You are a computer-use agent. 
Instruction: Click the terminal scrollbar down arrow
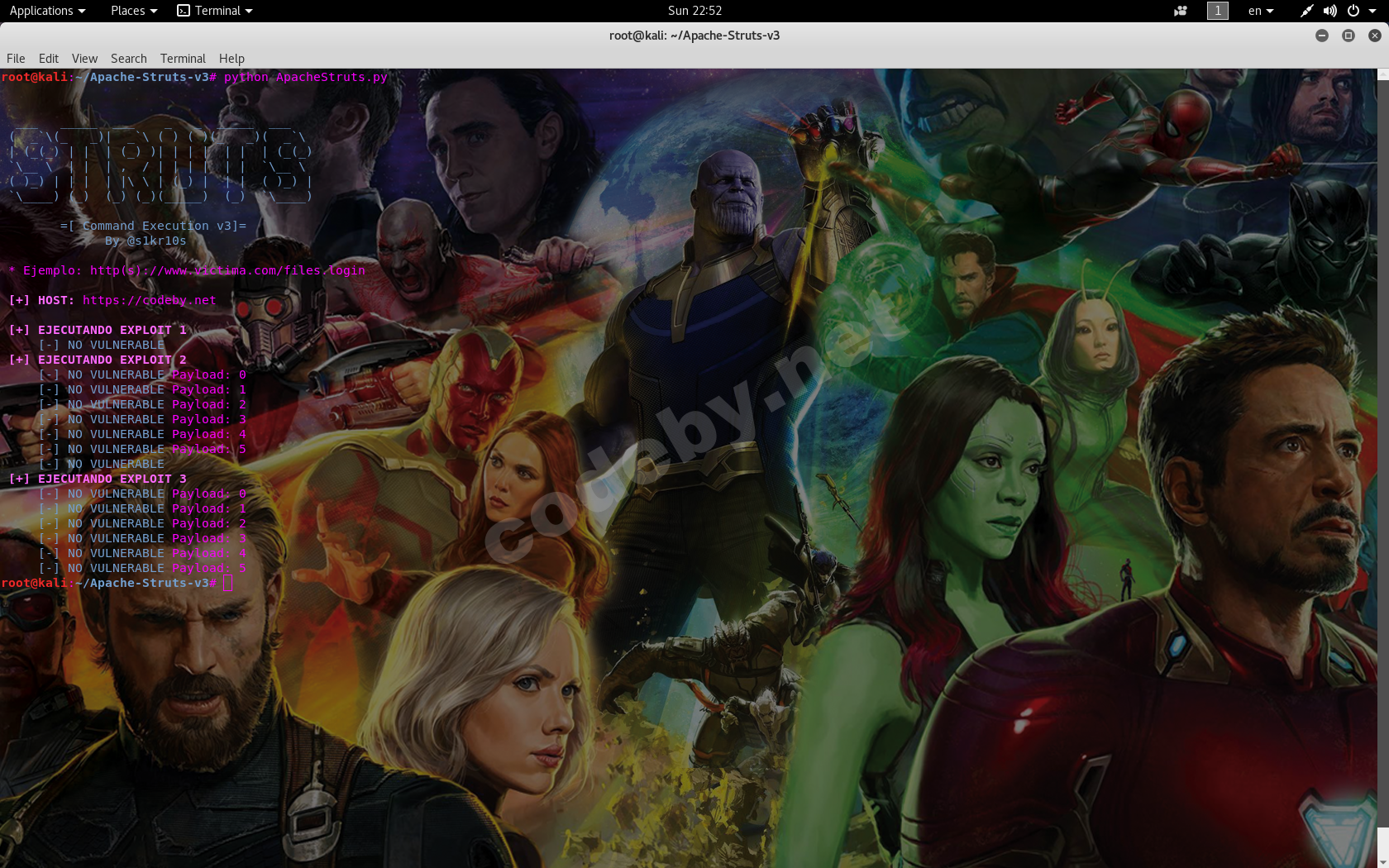1383,861
